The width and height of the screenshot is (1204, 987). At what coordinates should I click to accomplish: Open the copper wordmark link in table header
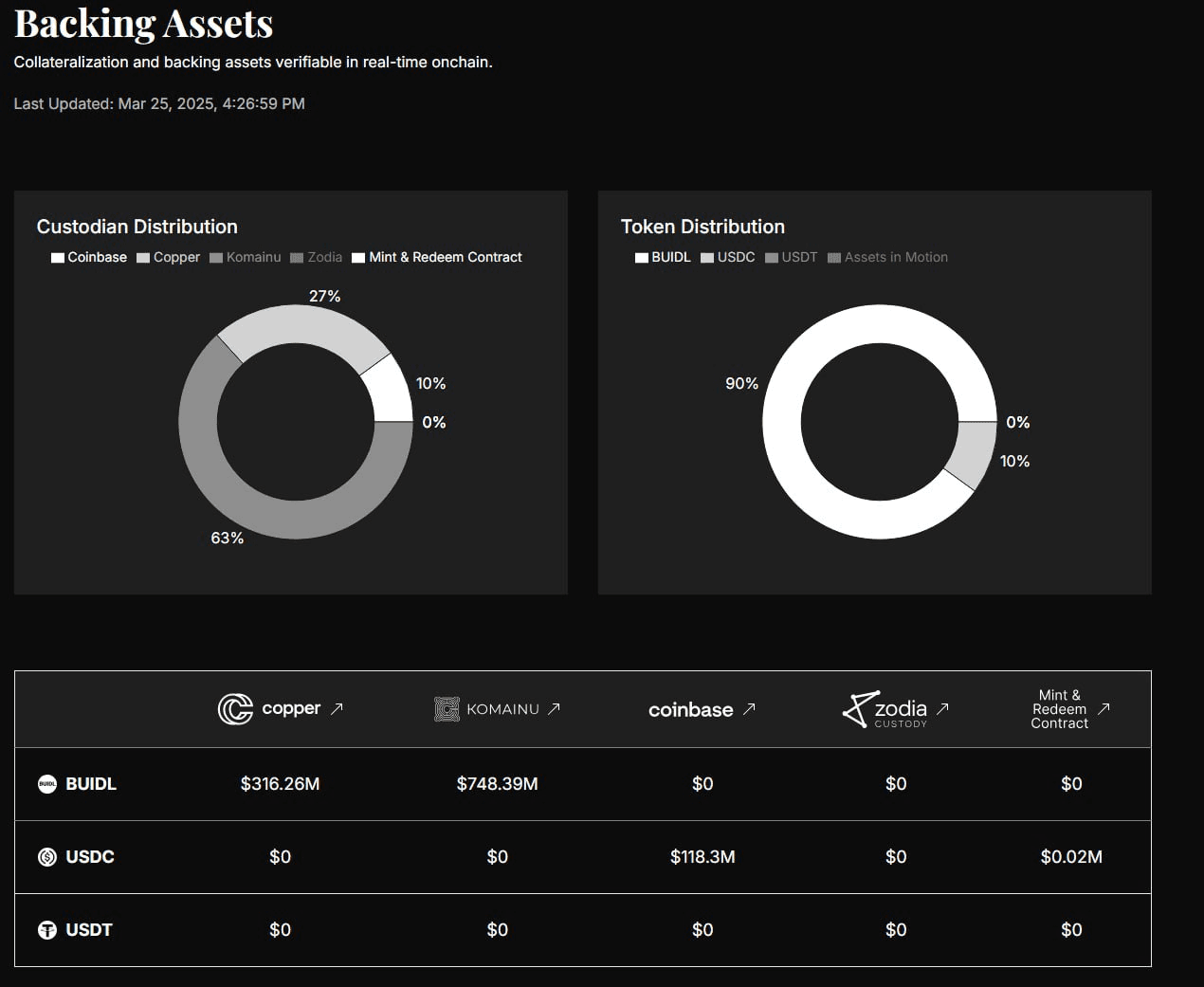click(291, 708)
